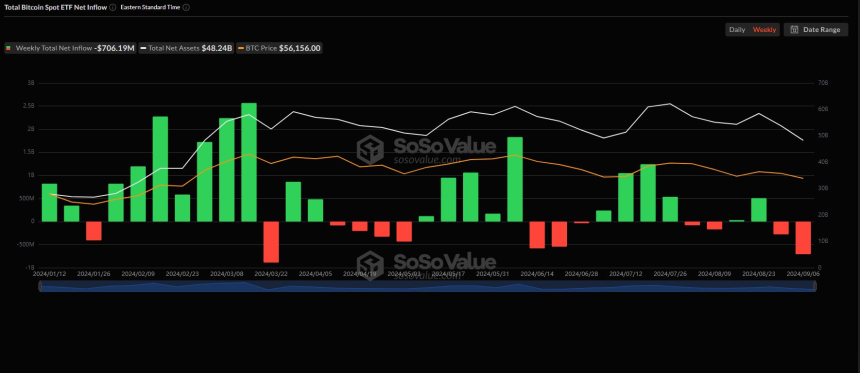
Task: Click the Total Bitcoin Spot ETF Net Inflow title
Action: 55,8
